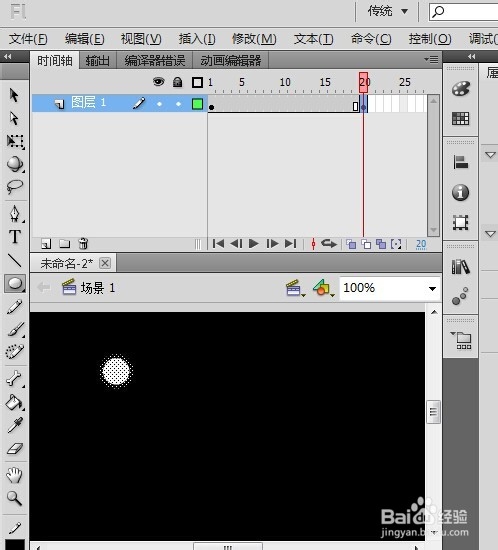
Task: Open the 100% zoom dropdown
Action: pos(432,289)
